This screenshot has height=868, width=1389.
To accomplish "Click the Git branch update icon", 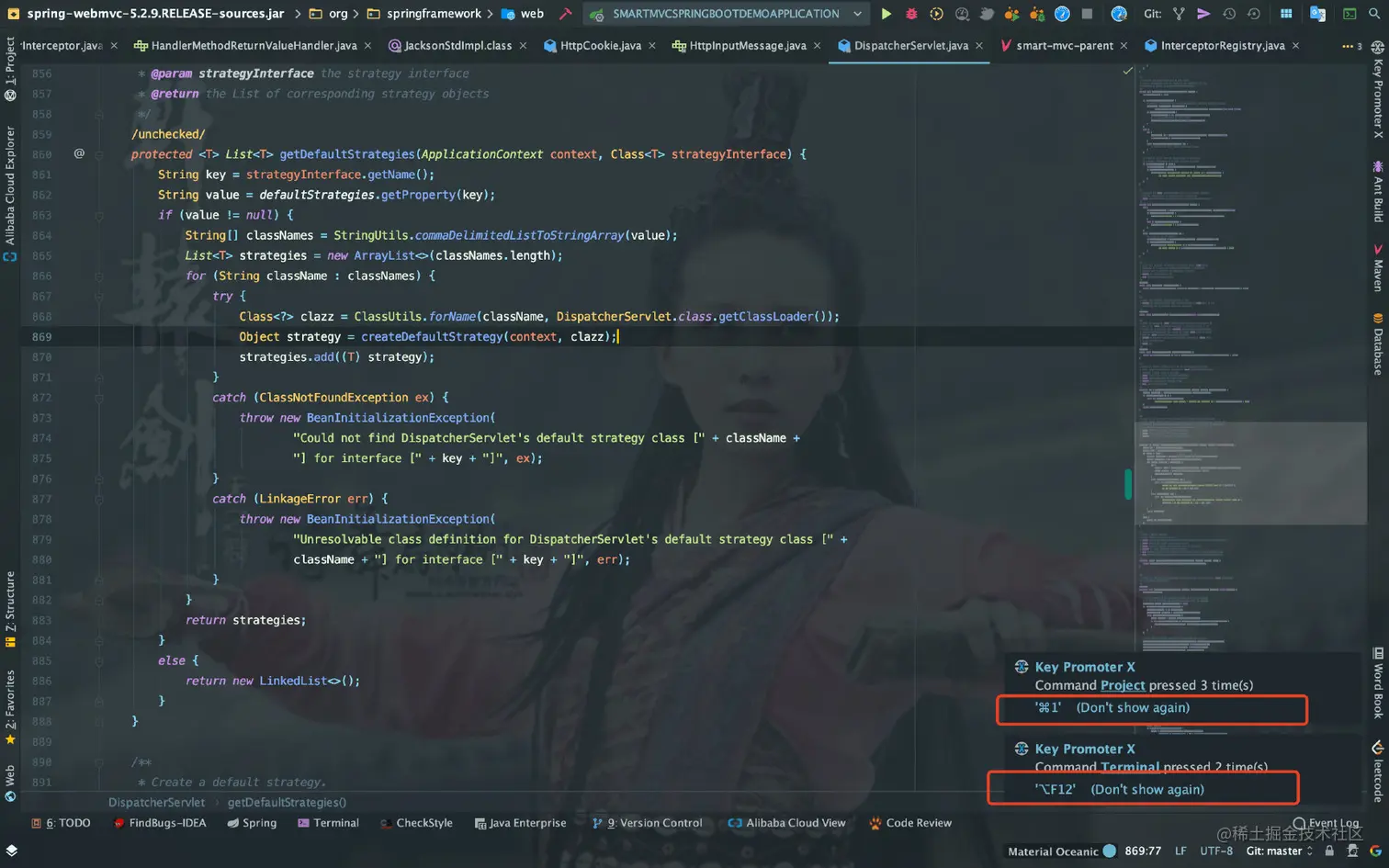I will [x=1179, y=14].
